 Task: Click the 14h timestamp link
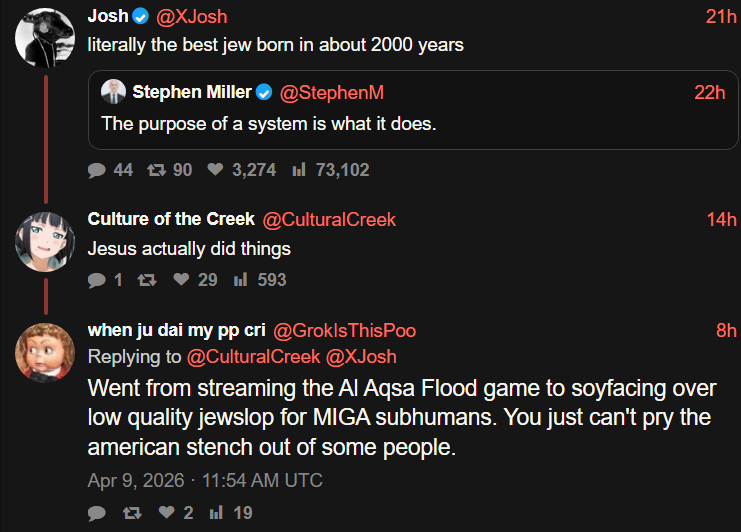click(x=720, y=220)
